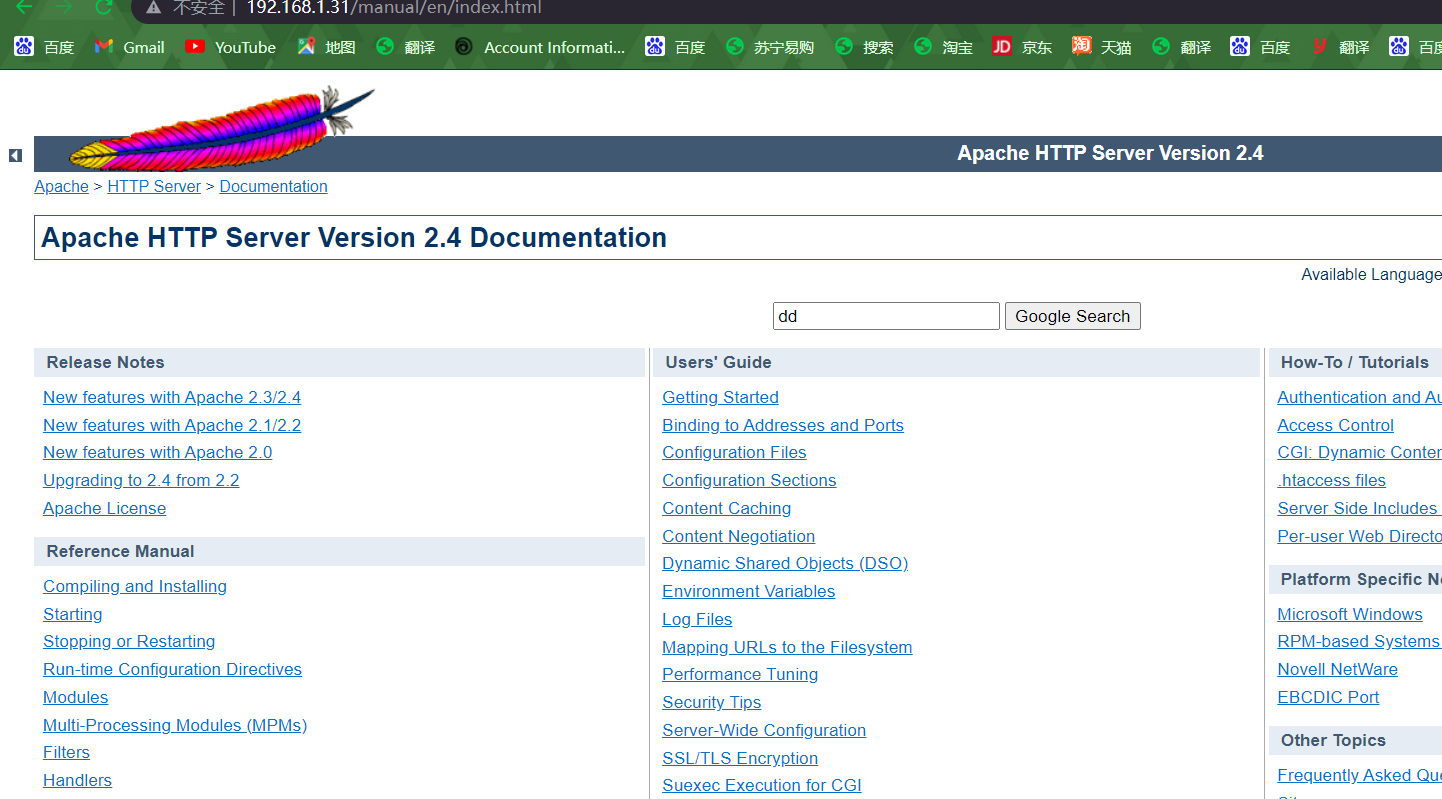Open the Content Negotiation link
This screenshot has height=799, width=1442.
click(x=738, y=536)
